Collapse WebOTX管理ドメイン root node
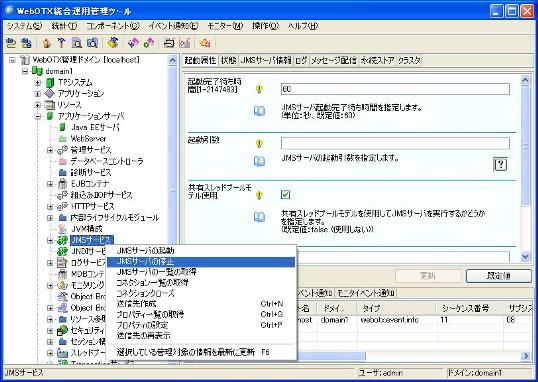 (x=12, y=60)
